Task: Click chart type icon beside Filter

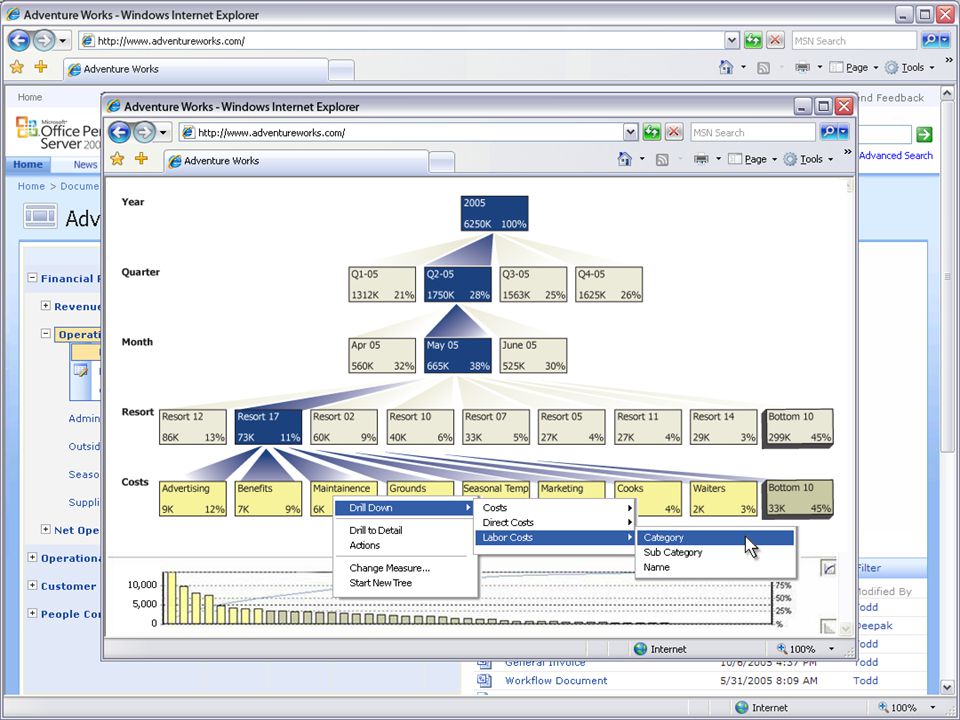Action: [x=828, y=568]
